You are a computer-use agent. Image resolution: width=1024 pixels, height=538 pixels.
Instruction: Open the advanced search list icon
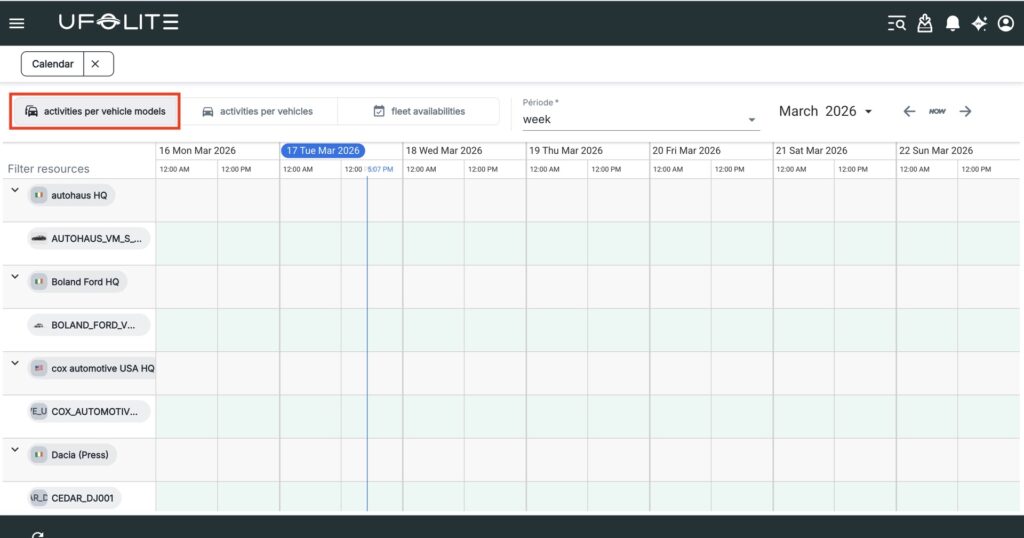tap(896, 23)
